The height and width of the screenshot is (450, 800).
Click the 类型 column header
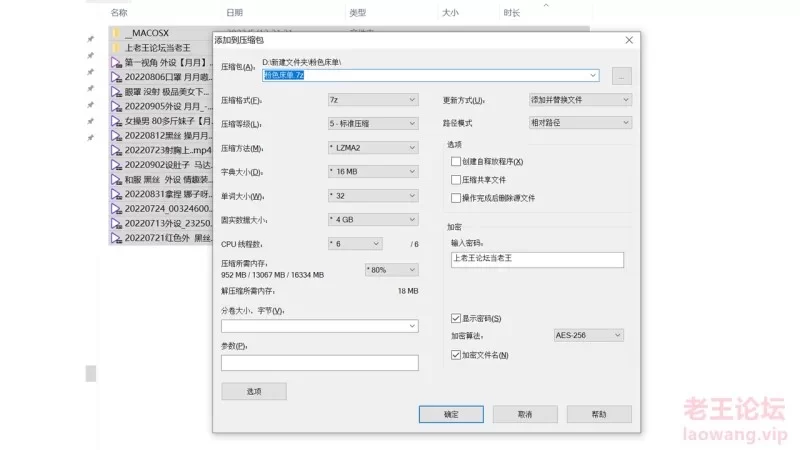click(357, 13)
